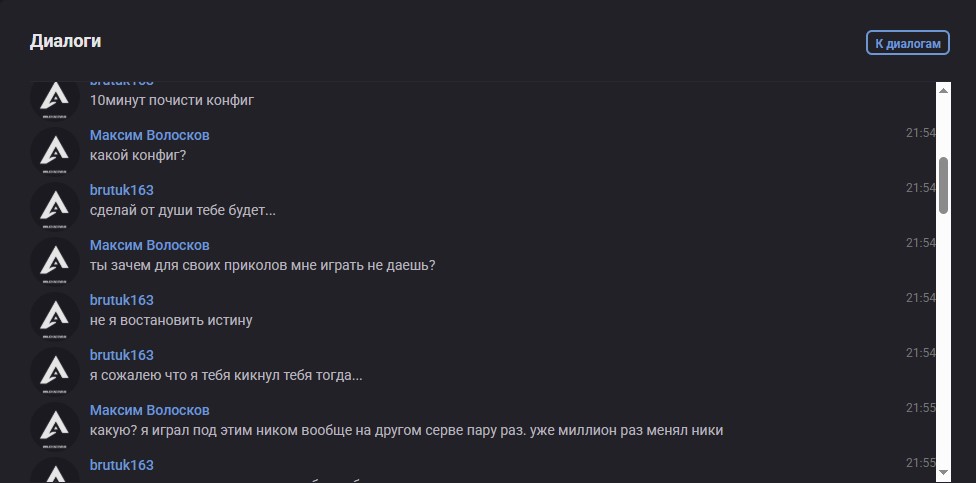Click avatar next to "сделай от души" message

55,207
